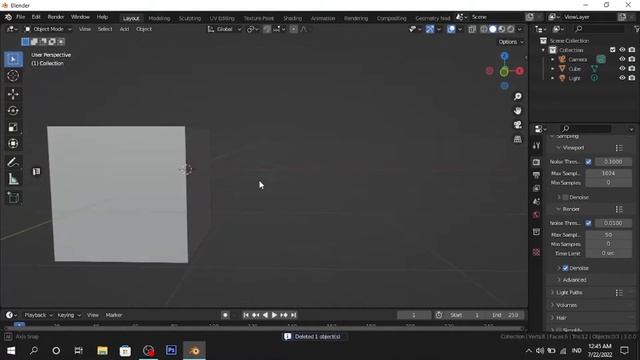Expand the Volumes panel
This screenshot has height=360, width=640.
pyautogui.click(x=566, y=305)
